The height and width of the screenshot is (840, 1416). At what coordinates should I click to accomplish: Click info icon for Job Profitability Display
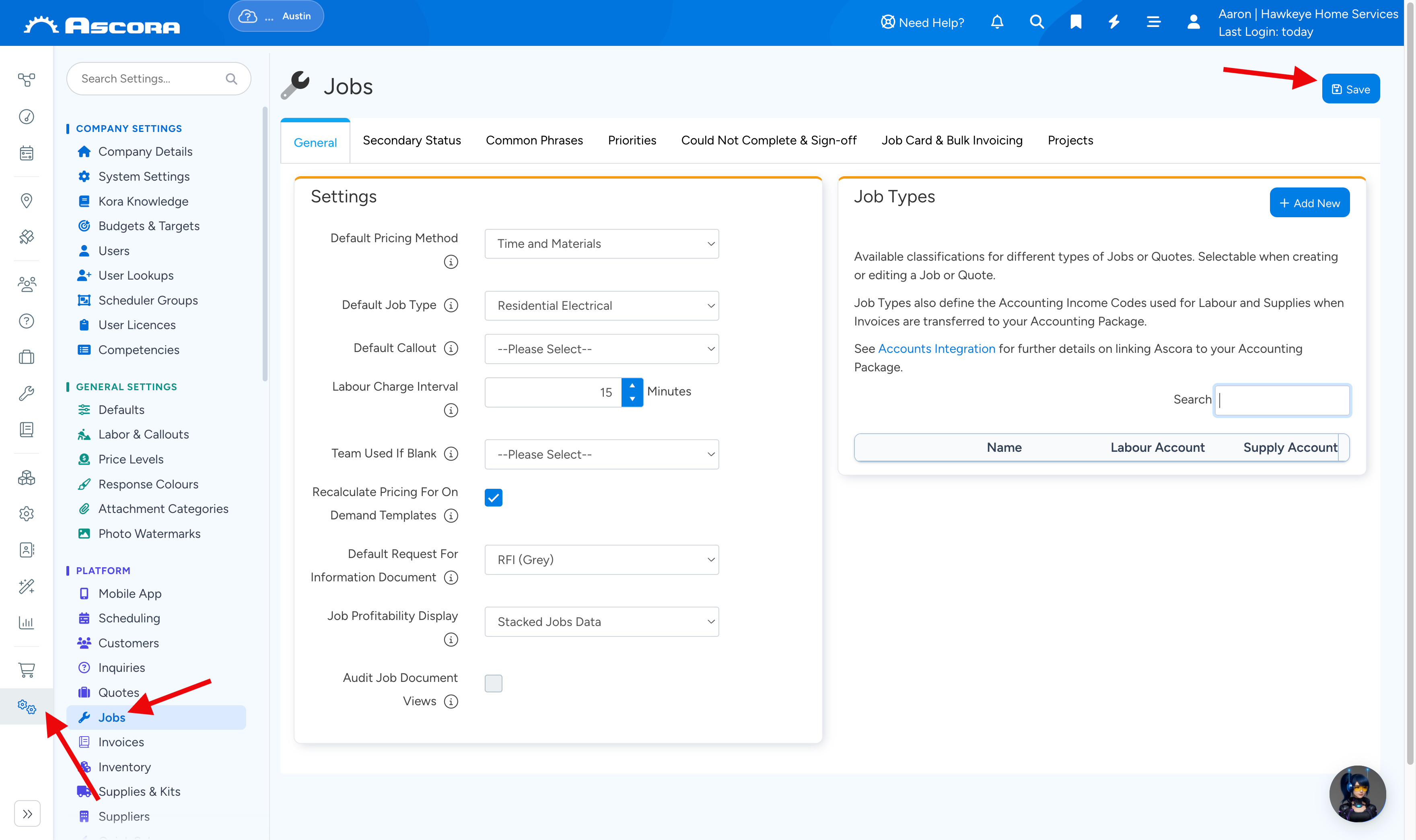click(x=451, y=639)
